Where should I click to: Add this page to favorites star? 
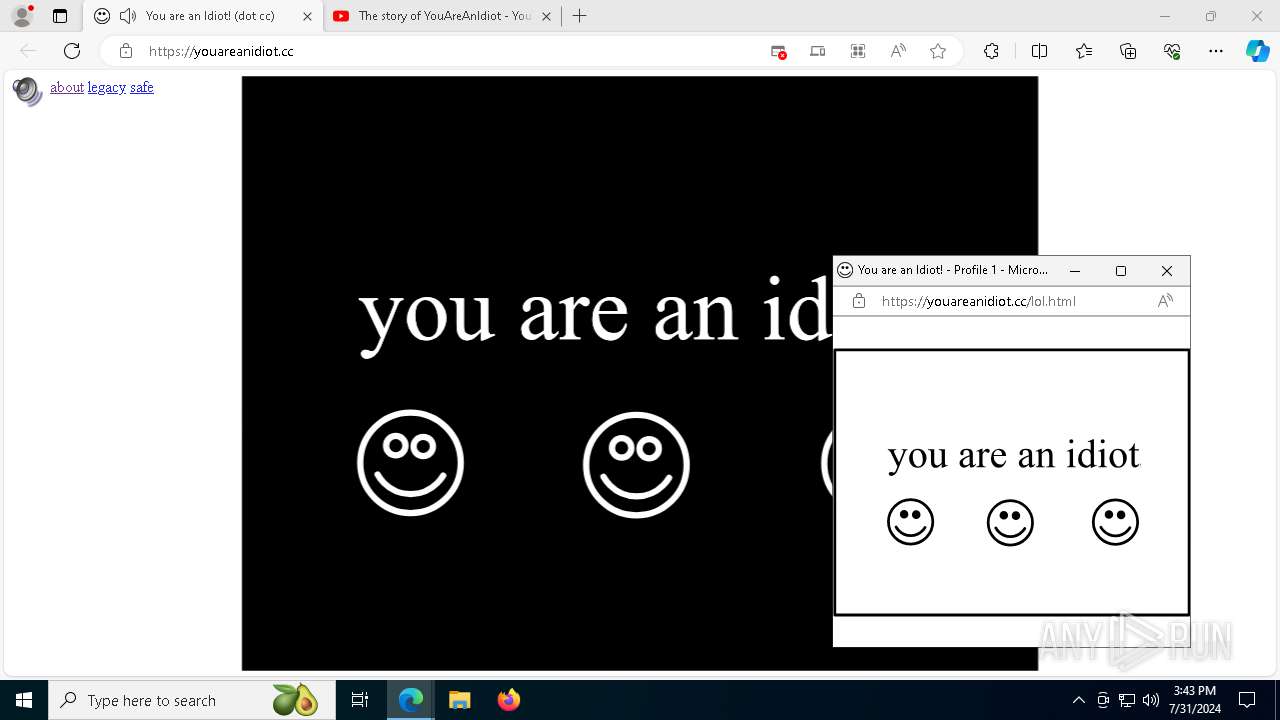tap(938, 51)
